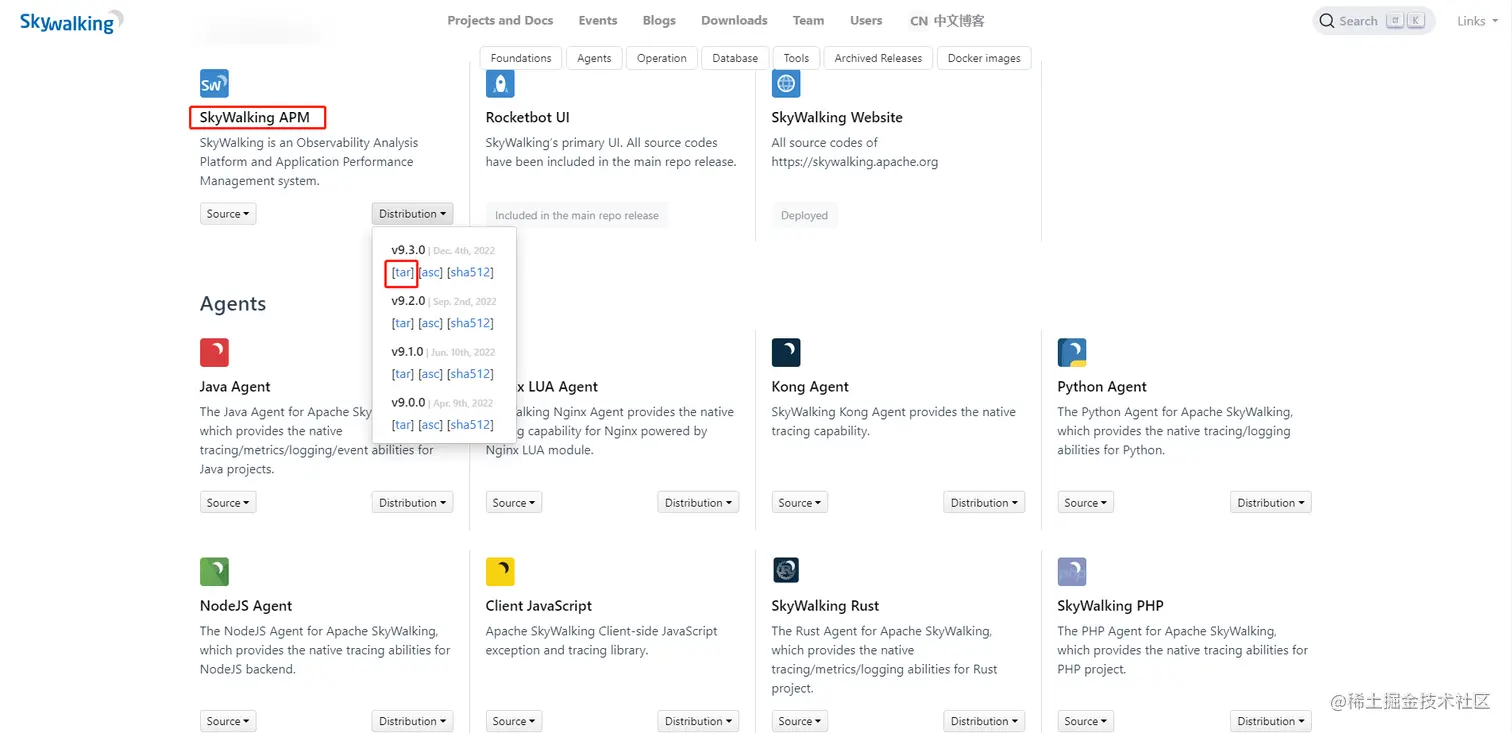Viewport: 1512px width, 733px height.
Task: Click the NodeJS Agent green icon
Action: point(214,571)
